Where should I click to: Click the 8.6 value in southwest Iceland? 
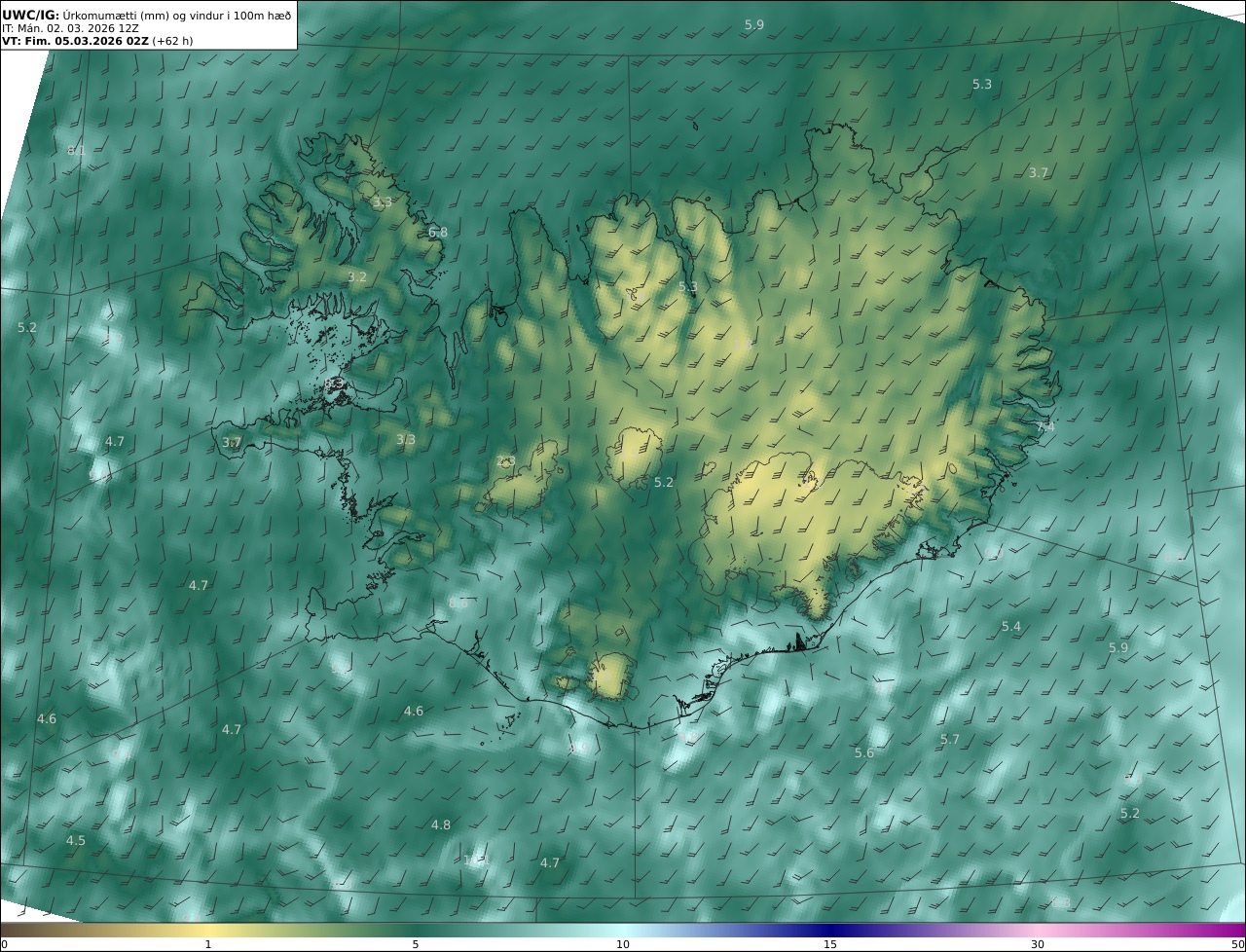[x=458, y=604]
